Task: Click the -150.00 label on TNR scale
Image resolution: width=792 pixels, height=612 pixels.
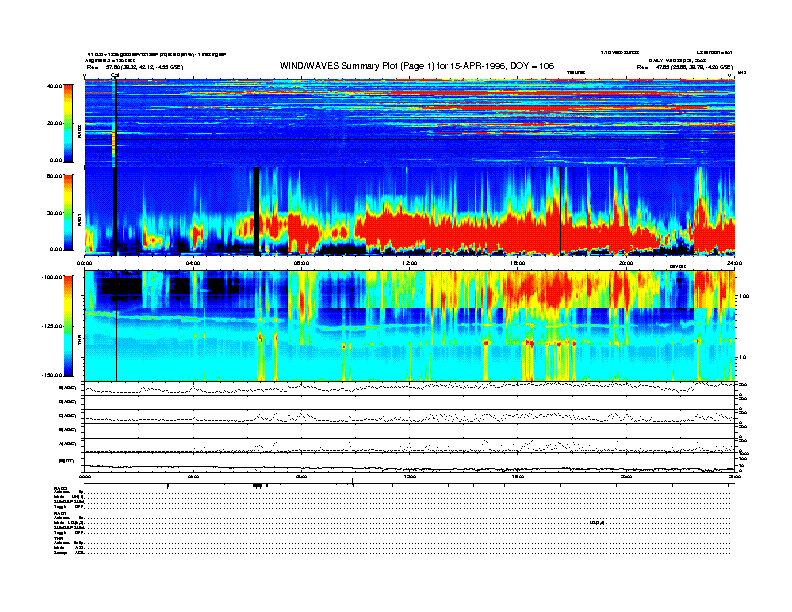Action: [x=52, y=375]
